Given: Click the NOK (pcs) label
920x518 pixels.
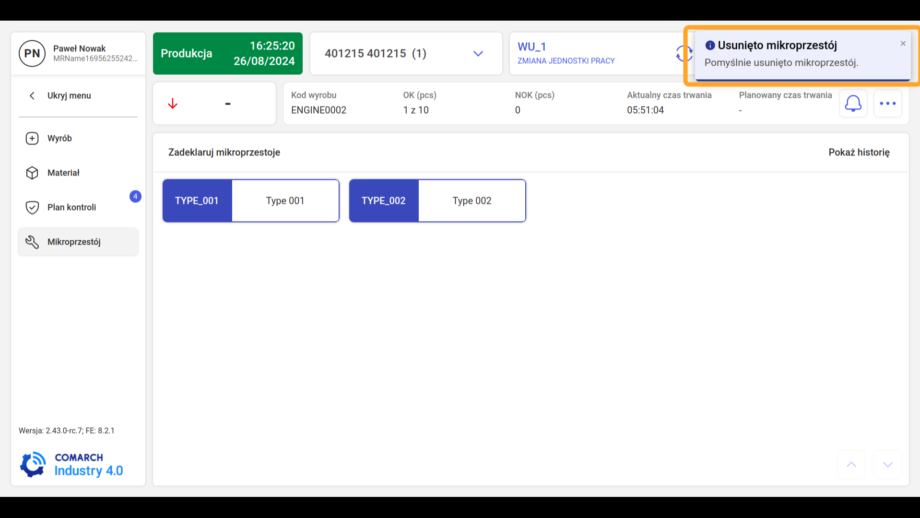Looking at the screenshot, I should tap(534, 95).
